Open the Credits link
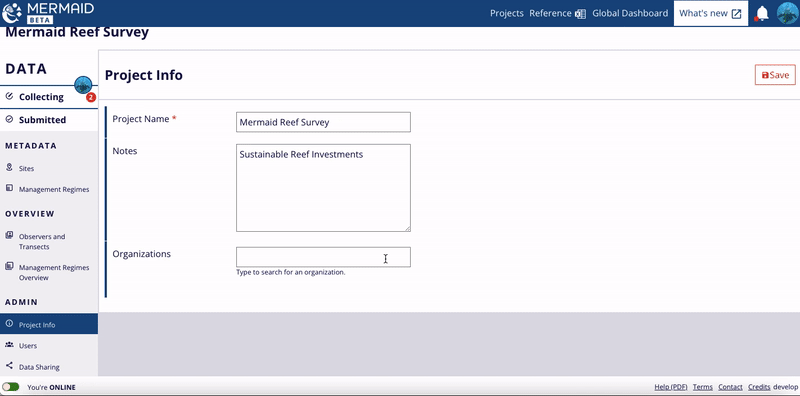 click(x=759, y=387)
